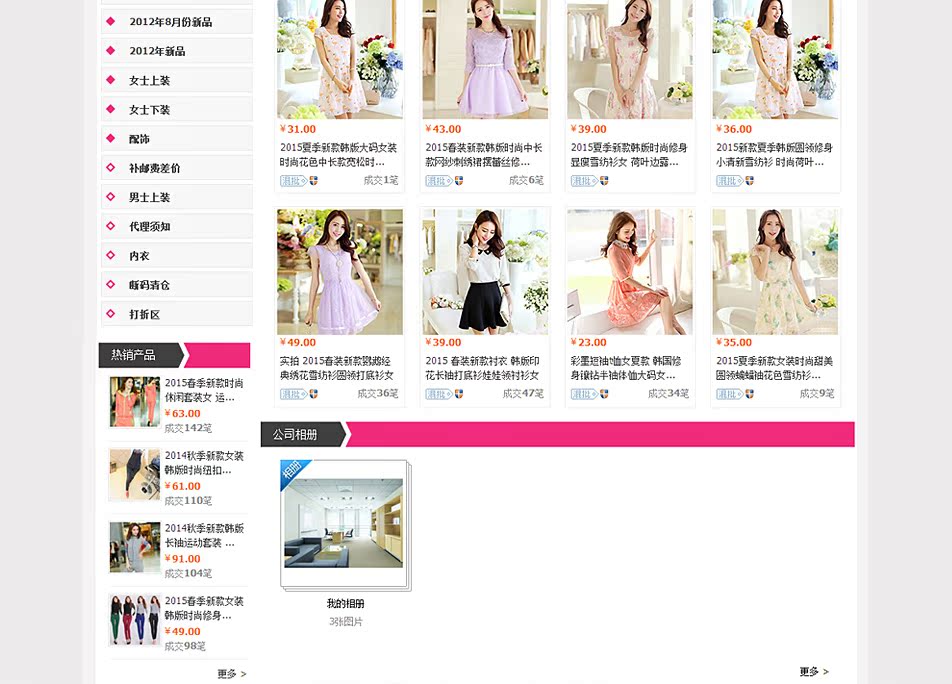Click the blue 相册 corner badge on the album
The height and width of the screenshot is (684, 952).
pos(294,473)
